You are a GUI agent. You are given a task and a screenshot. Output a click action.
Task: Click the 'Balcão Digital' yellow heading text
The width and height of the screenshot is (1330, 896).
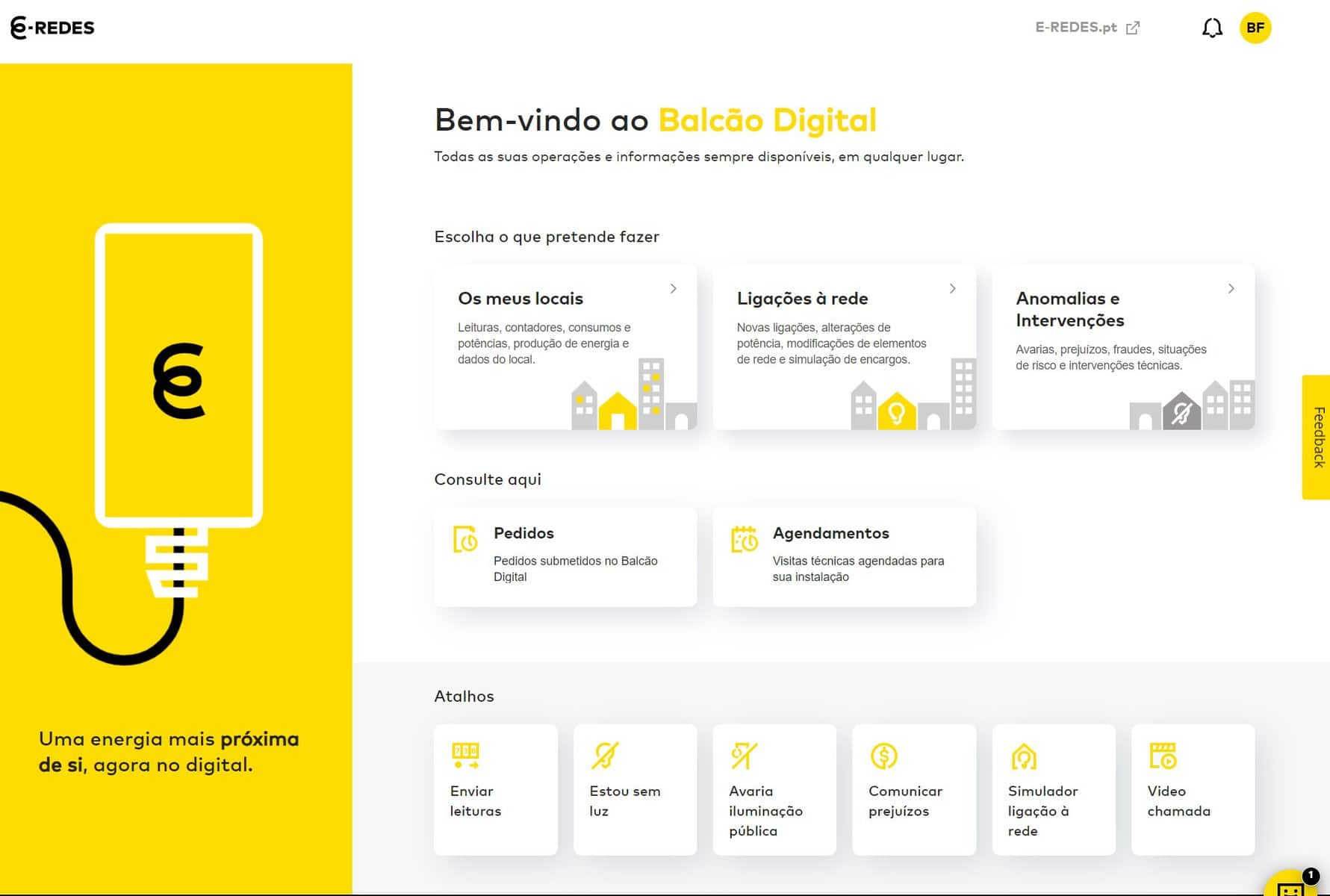coord(767,120)
